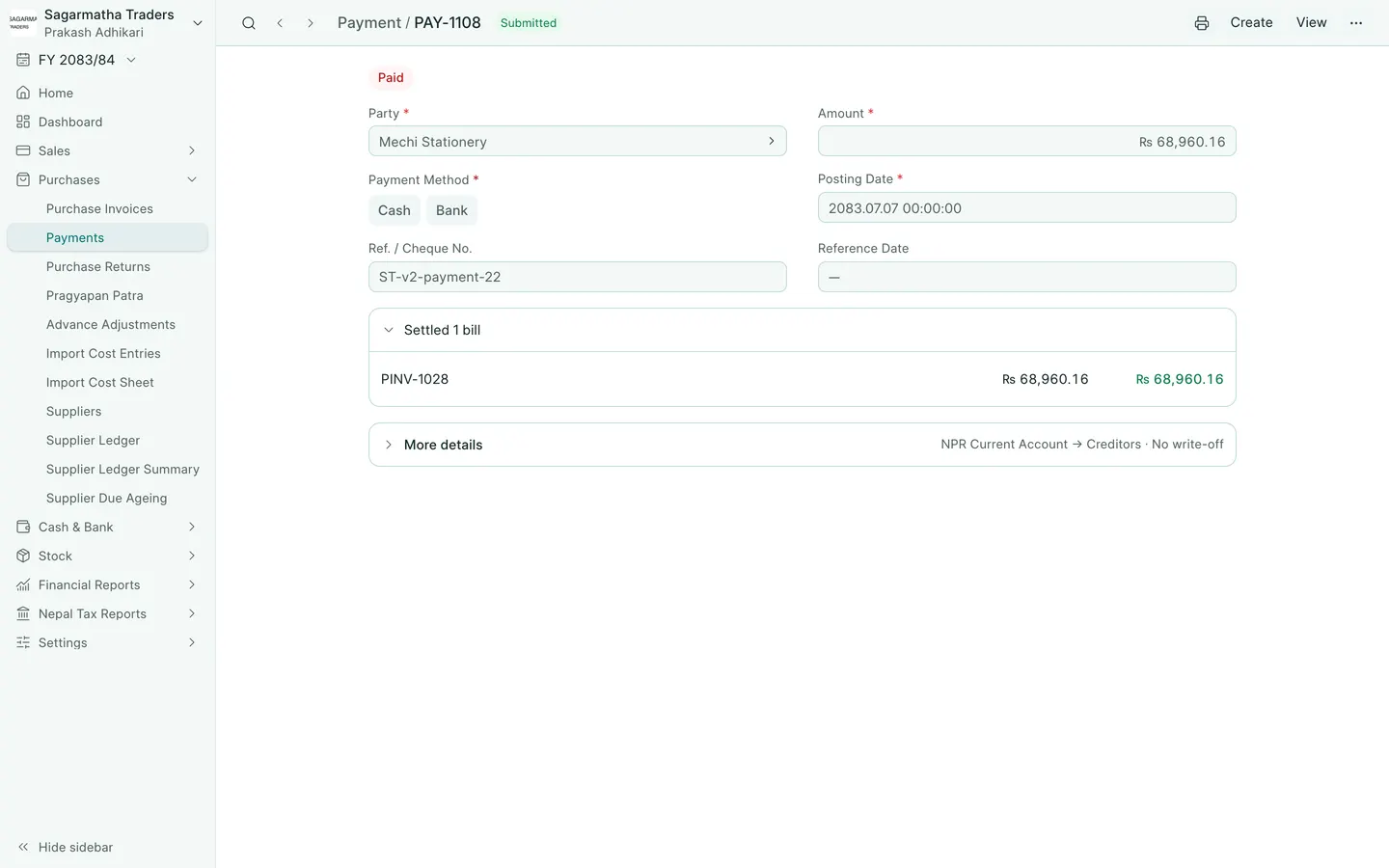Click the Sales card icon

click(x=23, y=151)
